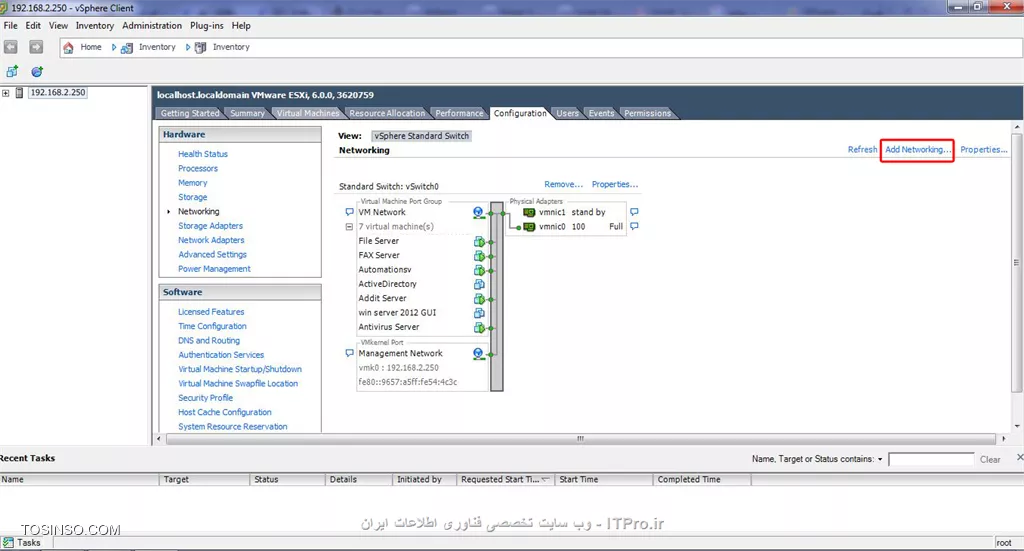The height and width of the screenshot is (551, 1024).
Task: Click the ActiveDirectory VM icon
Action: [479, 284]
